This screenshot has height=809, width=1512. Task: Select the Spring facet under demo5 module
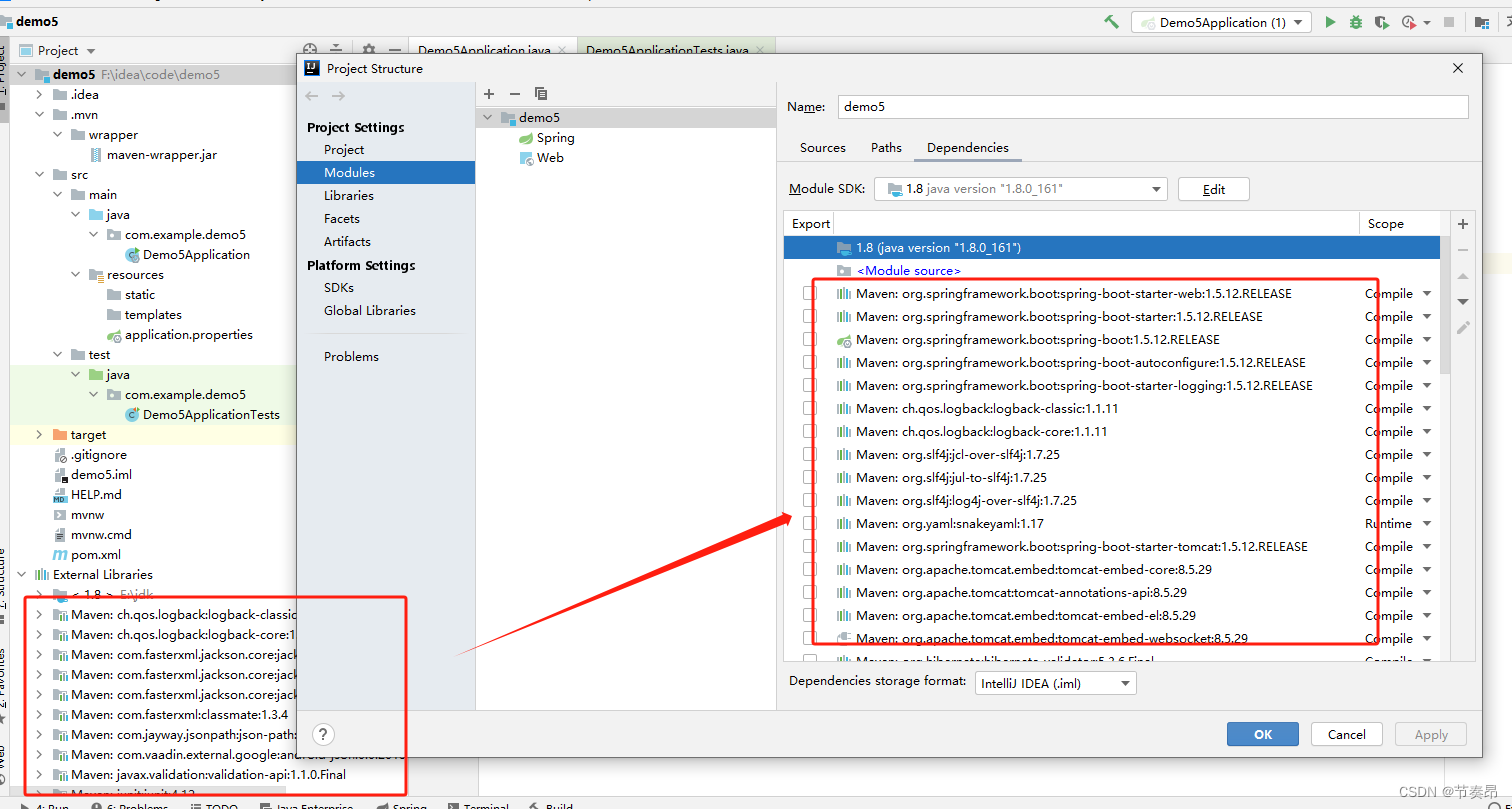click(546, 138)
